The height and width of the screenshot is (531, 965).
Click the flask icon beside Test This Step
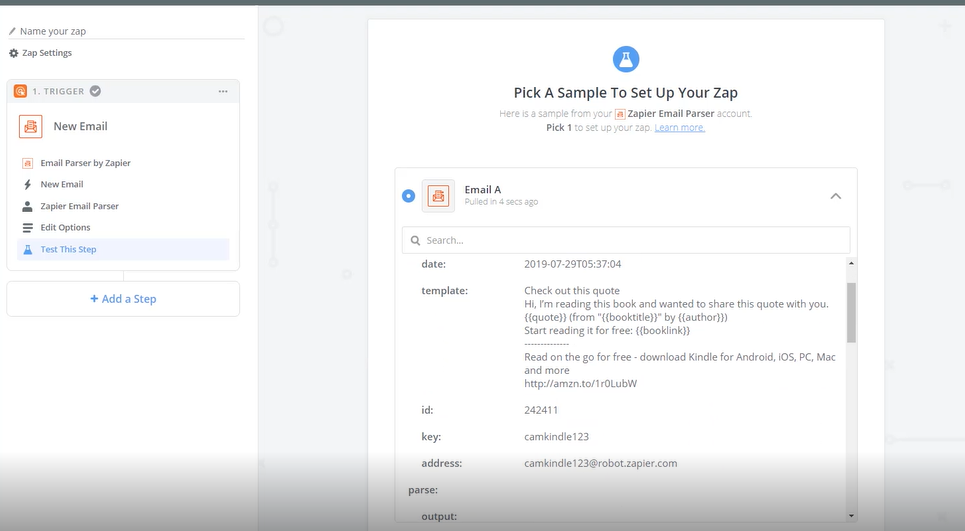[27, 249]
